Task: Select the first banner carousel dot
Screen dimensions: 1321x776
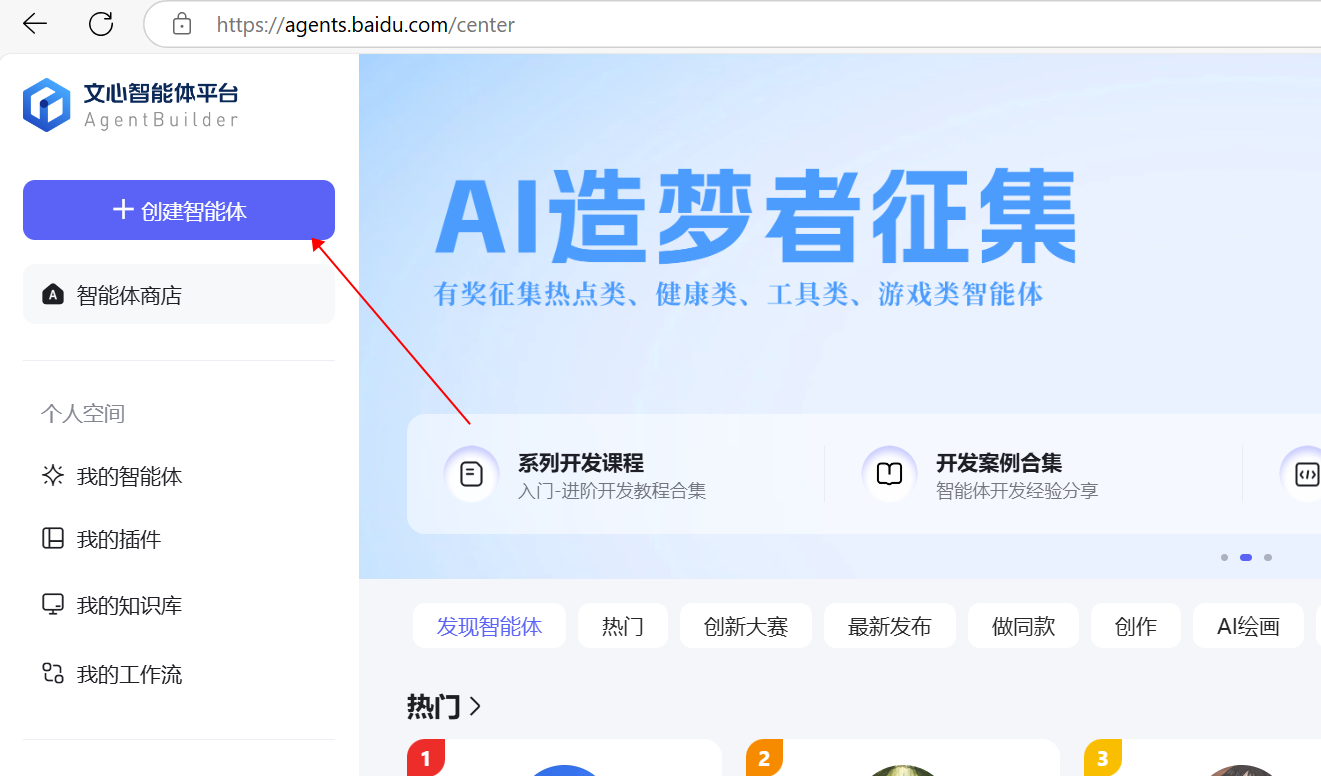Action: [x=1224, y=557]
